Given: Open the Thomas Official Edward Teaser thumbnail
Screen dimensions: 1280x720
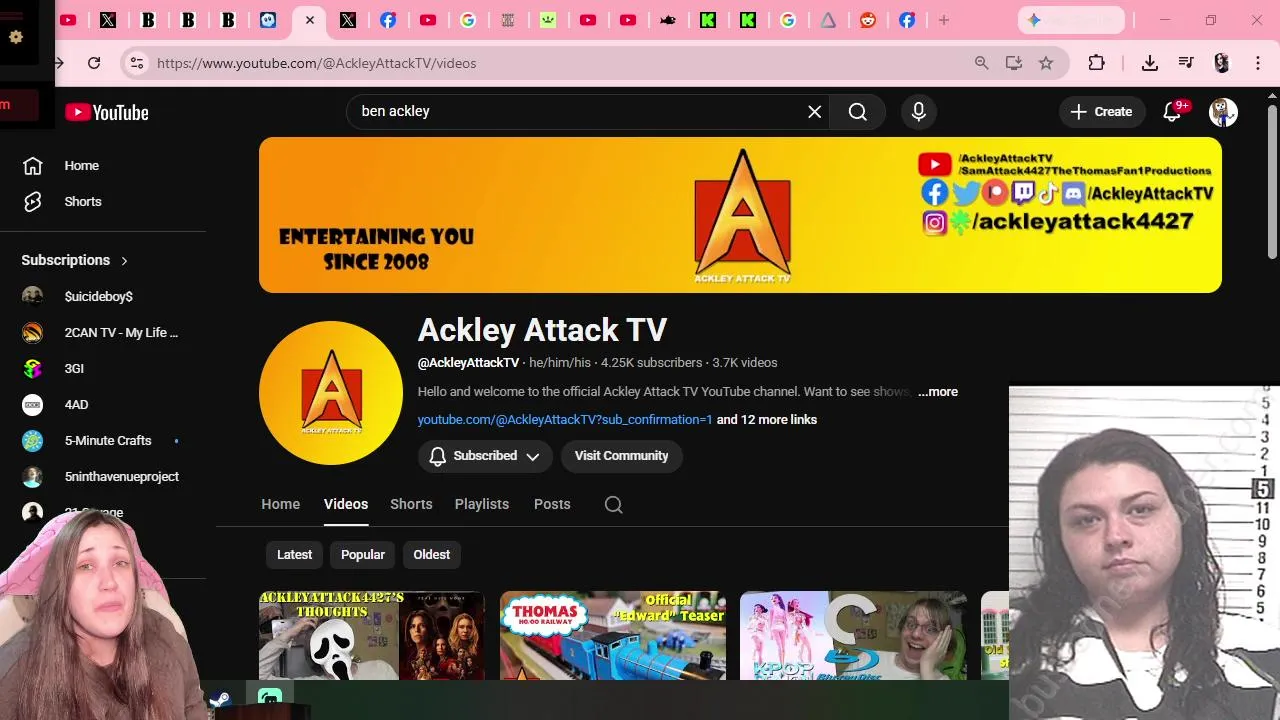Looking at the screenshot, I should [613, 636].
